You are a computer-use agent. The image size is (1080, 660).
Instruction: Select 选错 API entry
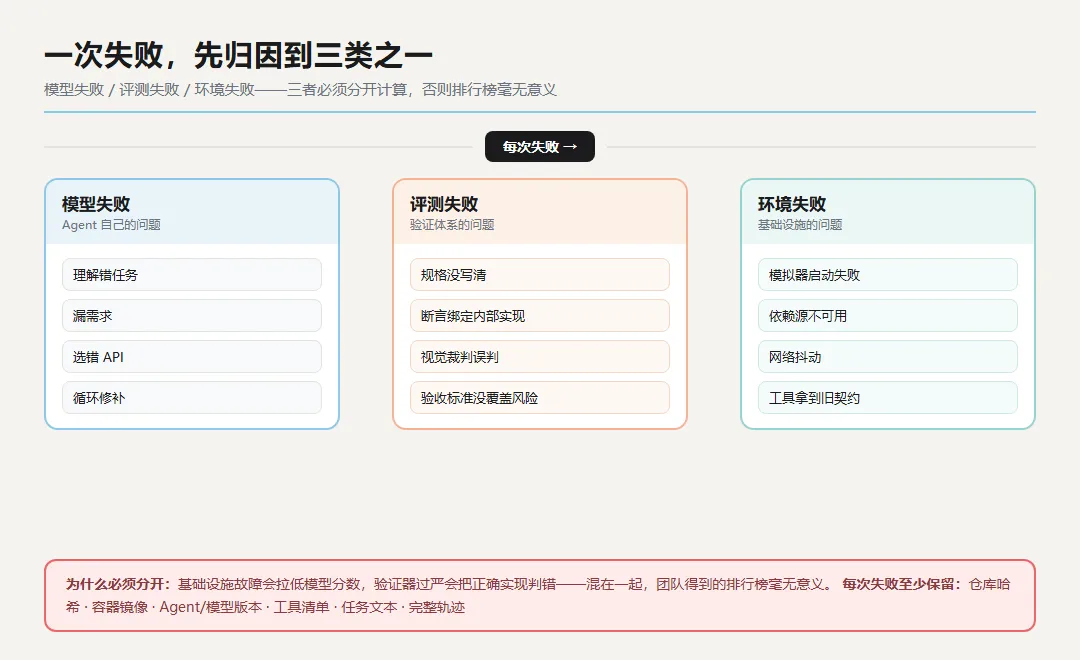pyautogui.click(x=191, y=357)
